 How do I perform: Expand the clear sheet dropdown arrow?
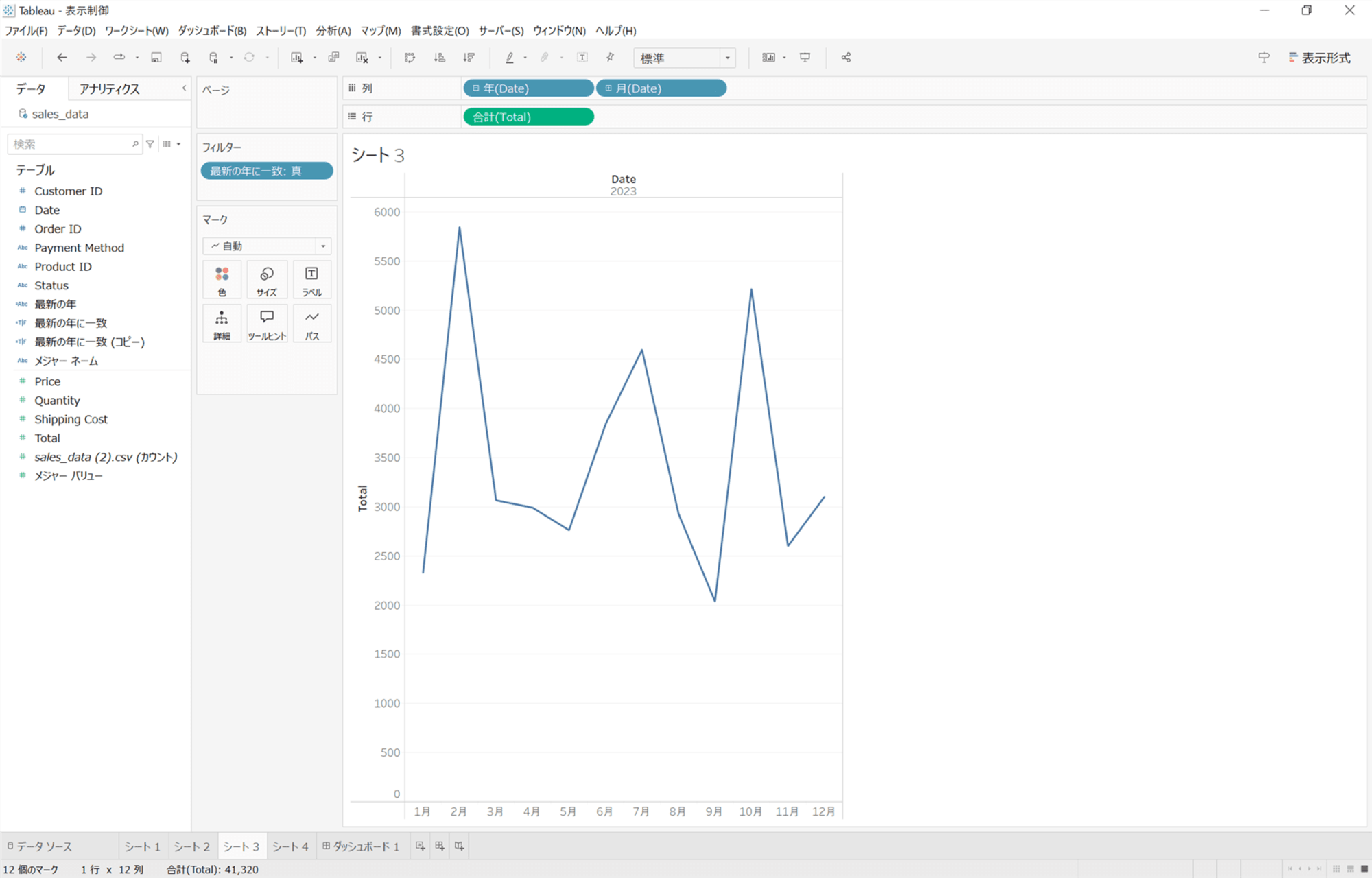point(379,58)
